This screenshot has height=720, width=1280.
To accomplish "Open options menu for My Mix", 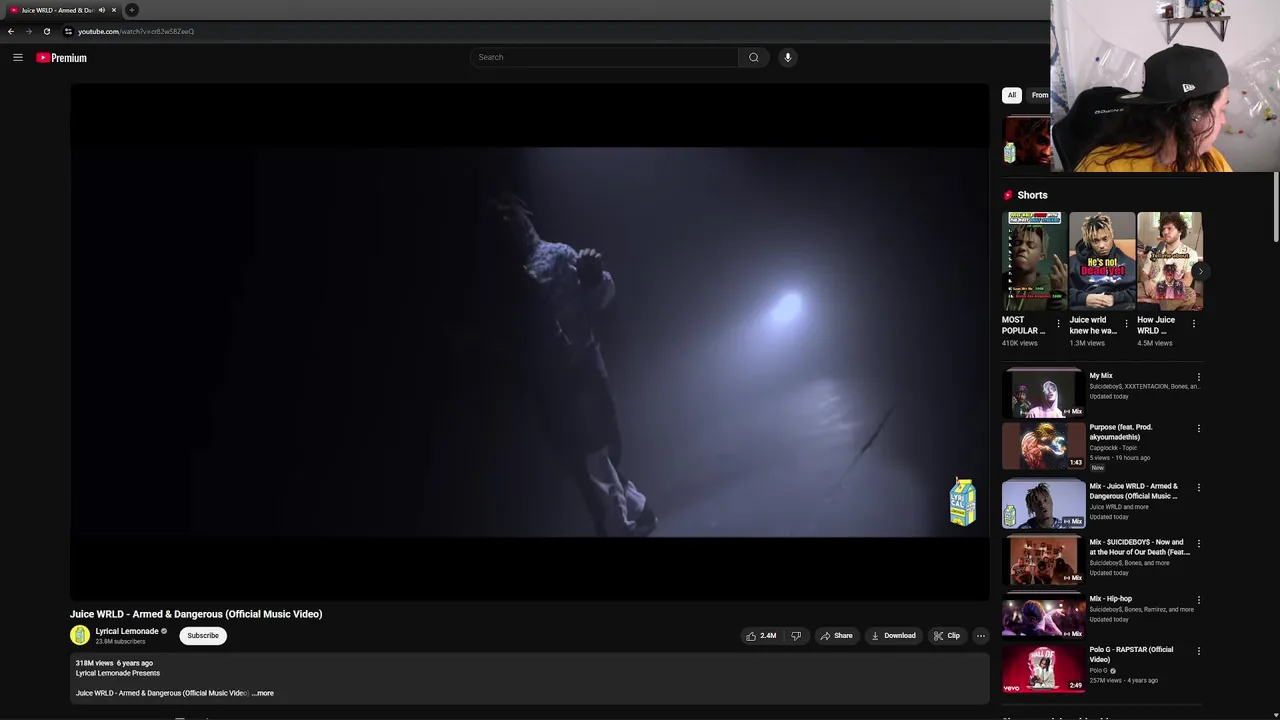I will 1198,378.
